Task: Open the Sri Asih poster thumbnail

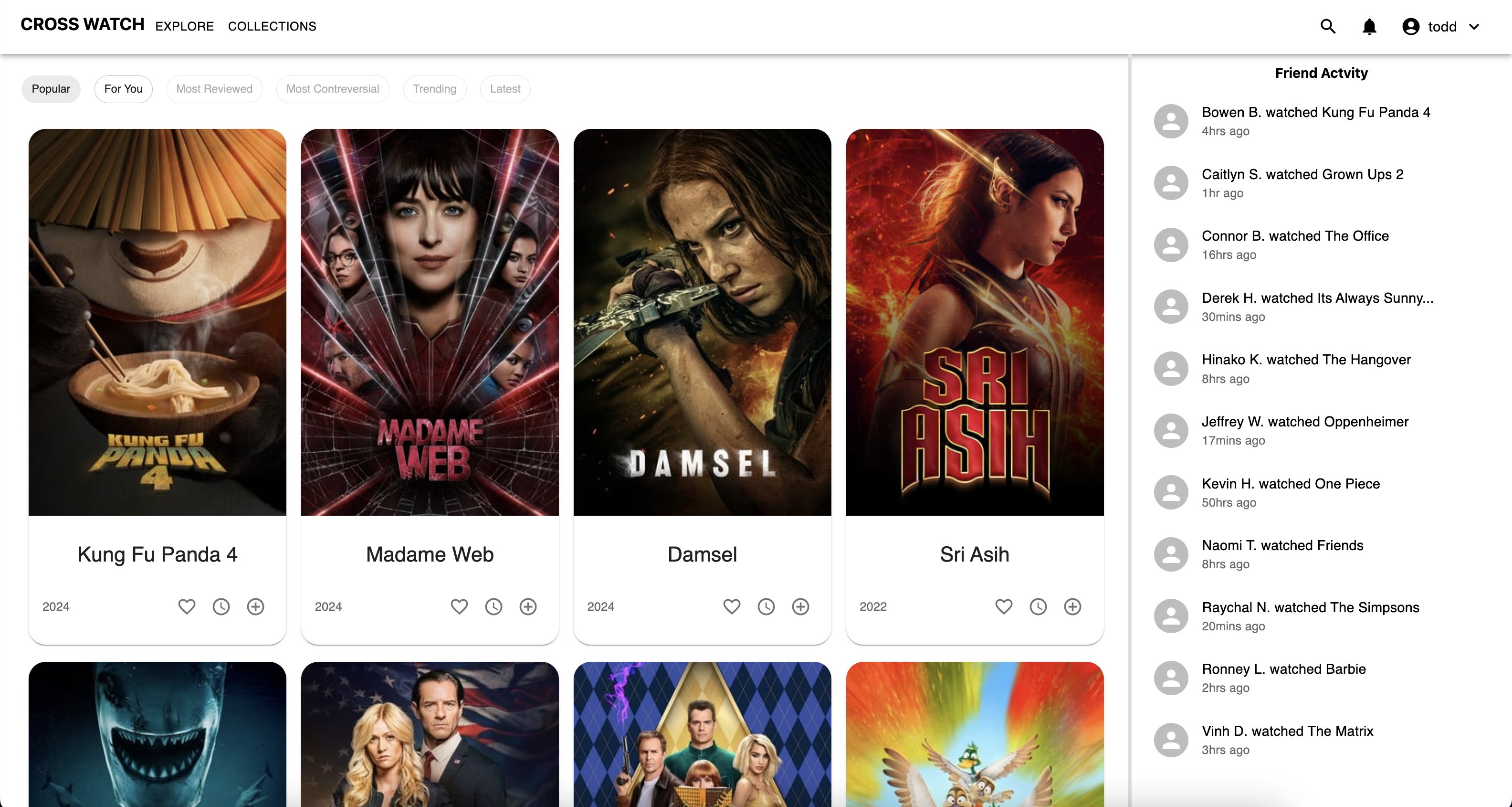Action: (x=974, y=322)
